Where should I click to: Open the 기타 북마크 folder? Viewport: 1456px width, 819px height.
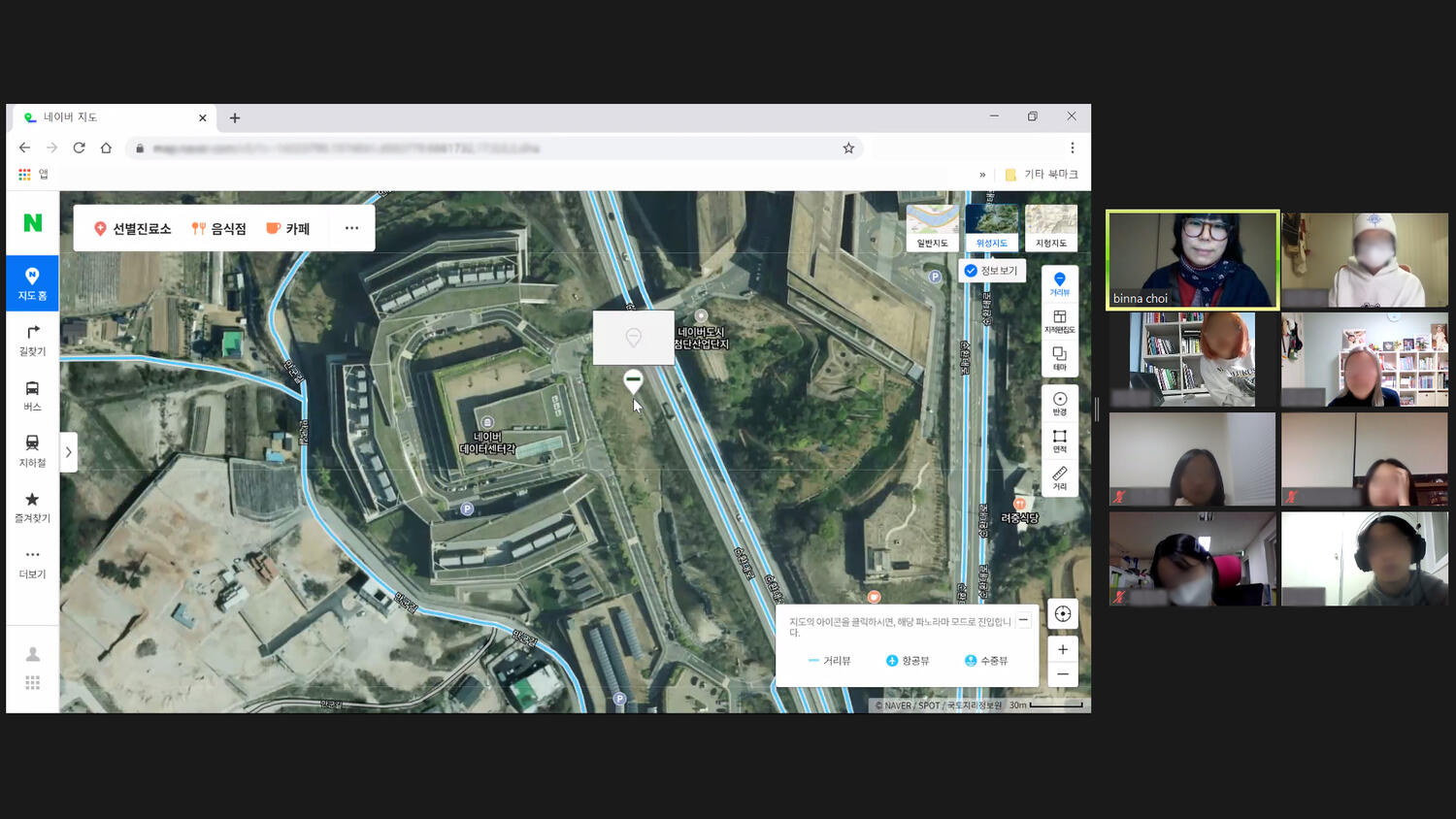coord(1042,175)
